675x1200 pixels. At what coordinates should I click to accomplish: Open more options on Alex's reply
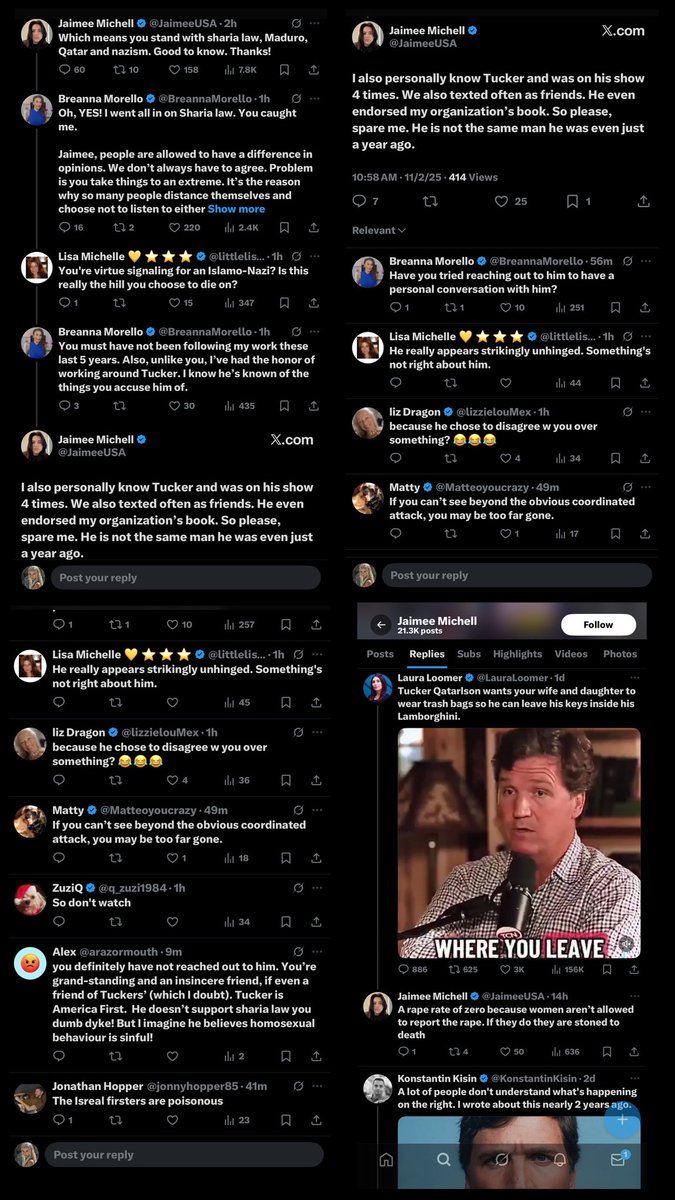pyautogui.click(x=314, y=952)
